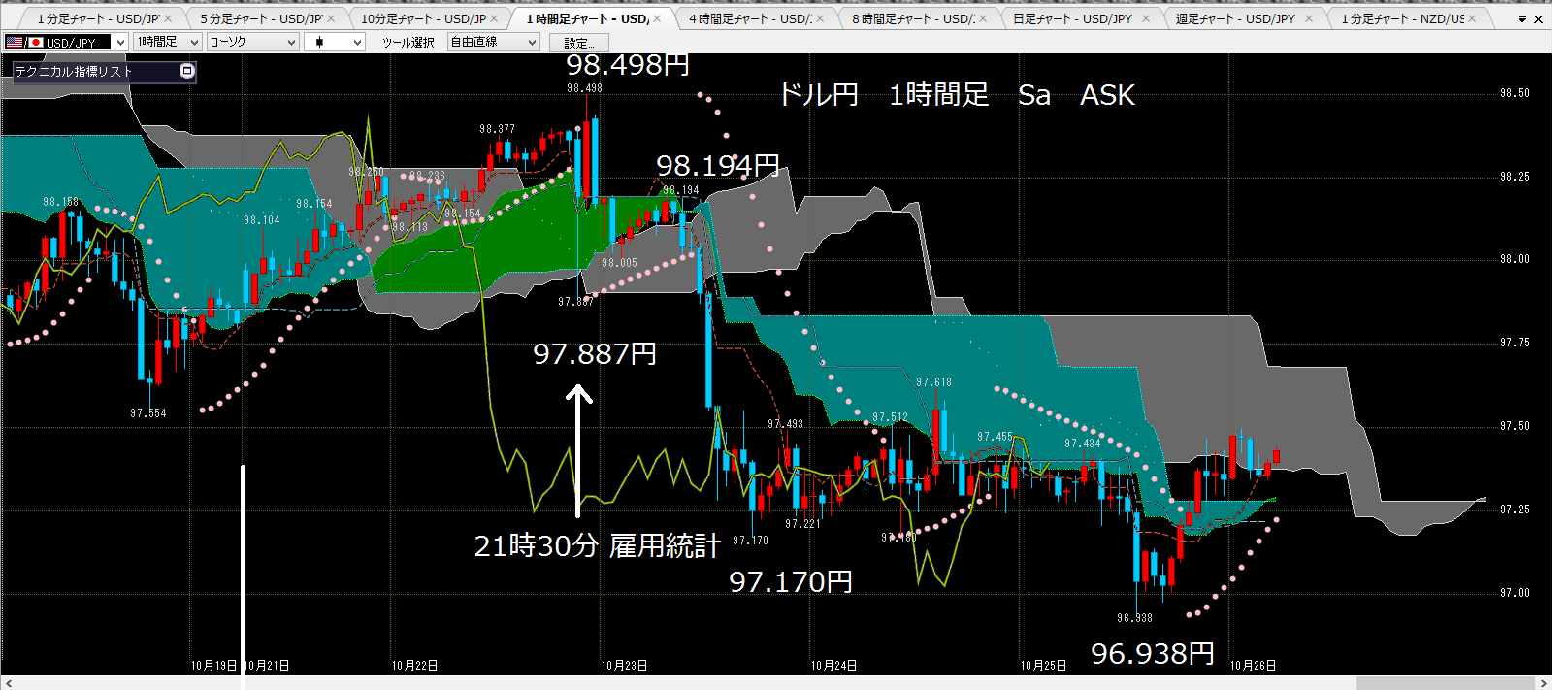Viewport: 1568px width, 690px height.
Task: Click the horizontal scrollbar right arrow
Action: pyautogui.click(x=1544, y=683)
